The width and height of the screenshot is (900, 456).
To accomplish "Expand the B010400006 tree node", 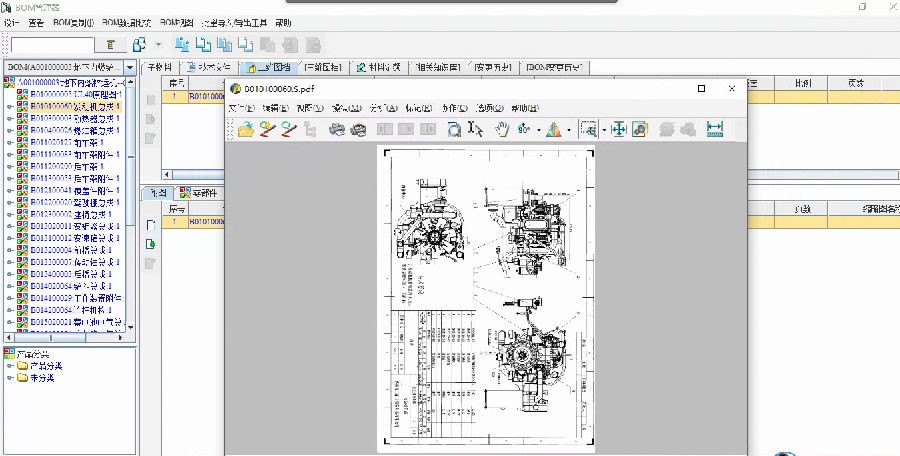I will [x=10, y=129].
